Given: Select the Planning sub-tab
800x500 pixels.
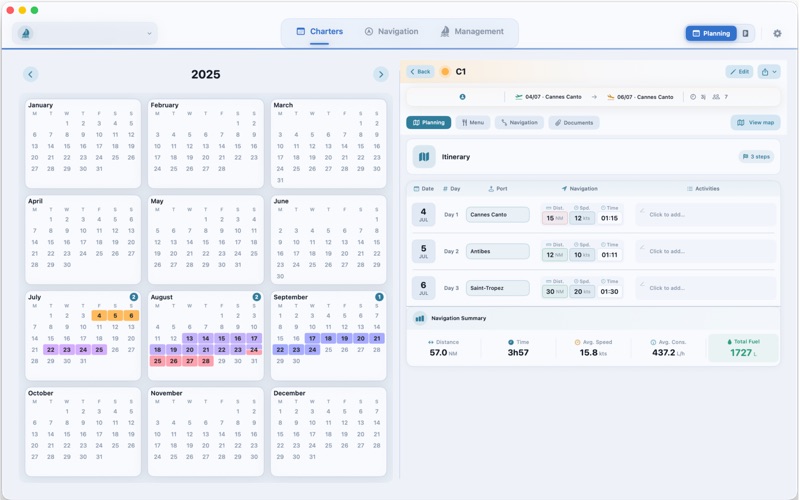Looking at the screenshot, I should tap(429, 123).
